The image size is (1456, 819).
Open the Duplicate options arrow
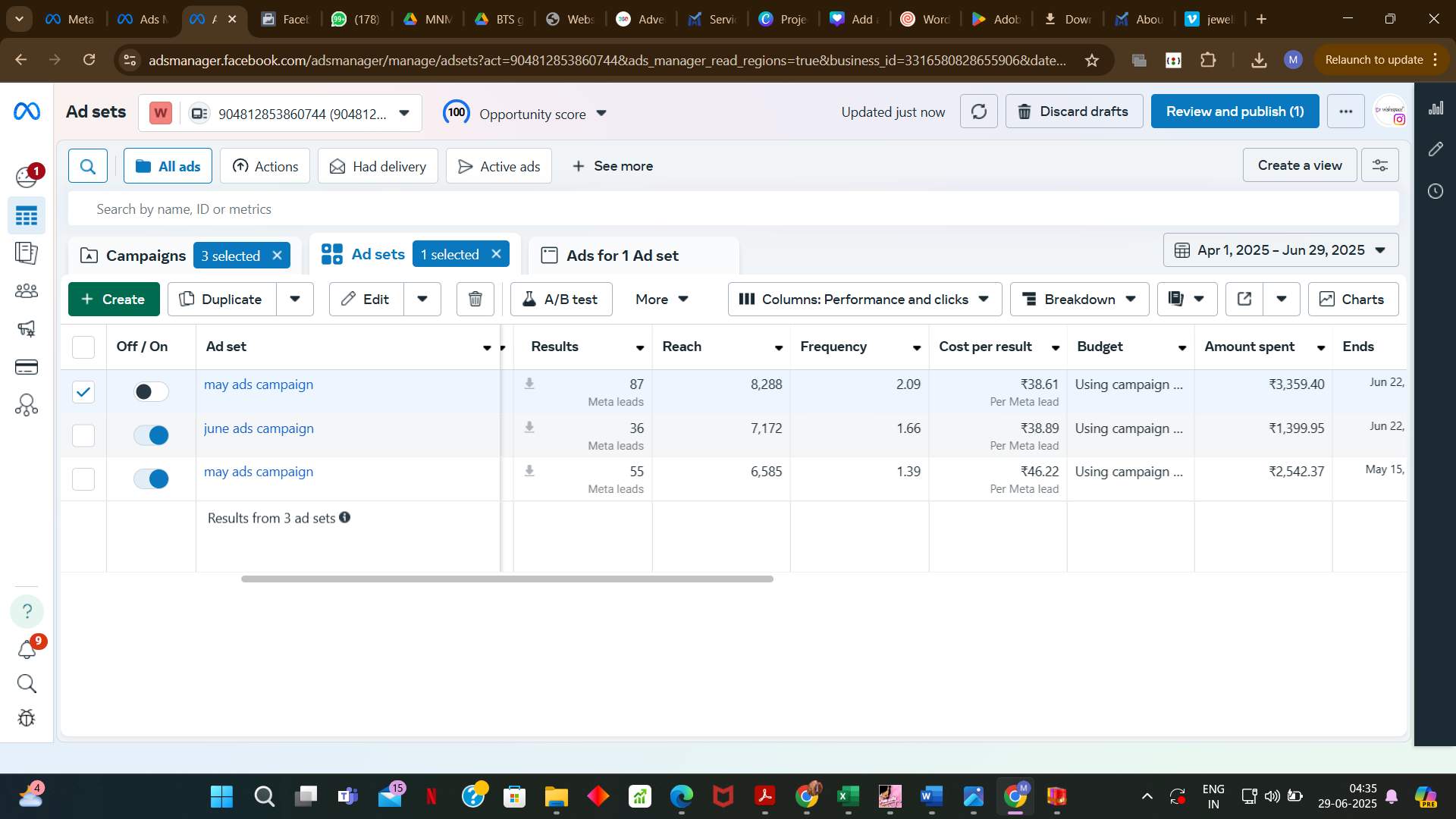(295, 299)
